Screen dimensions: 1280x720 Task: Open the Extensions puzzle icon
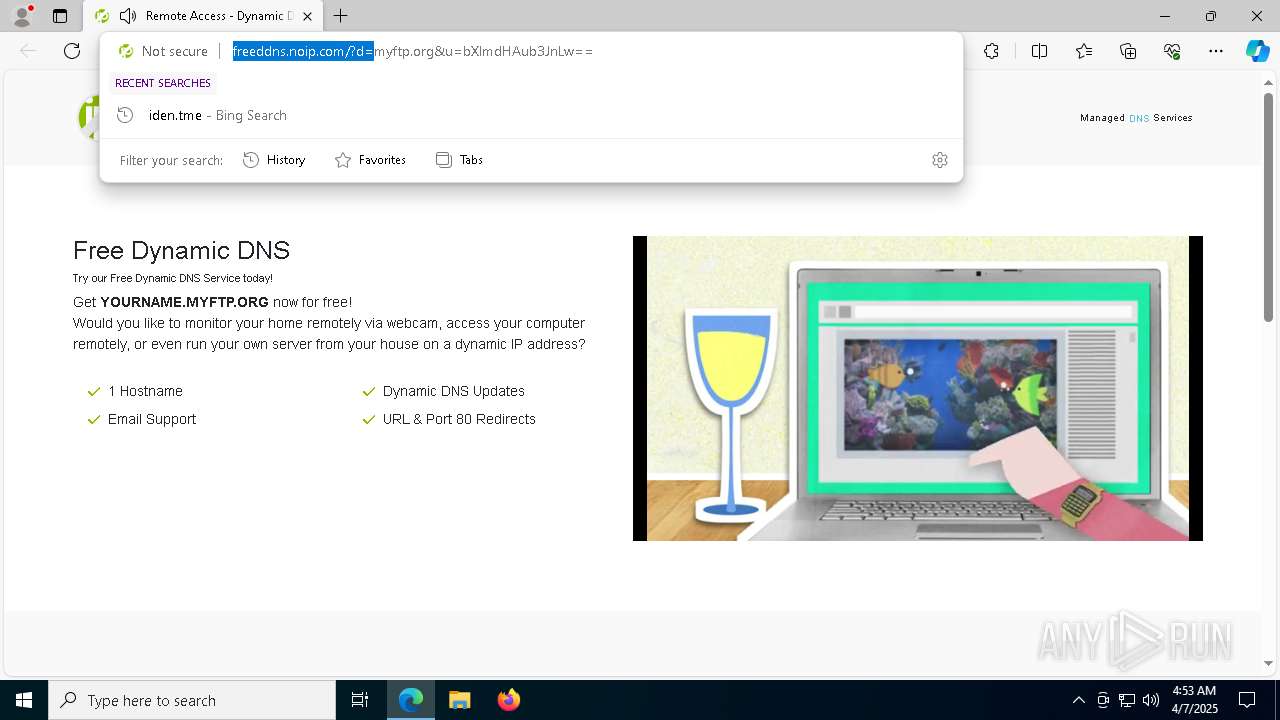point(991,51)
